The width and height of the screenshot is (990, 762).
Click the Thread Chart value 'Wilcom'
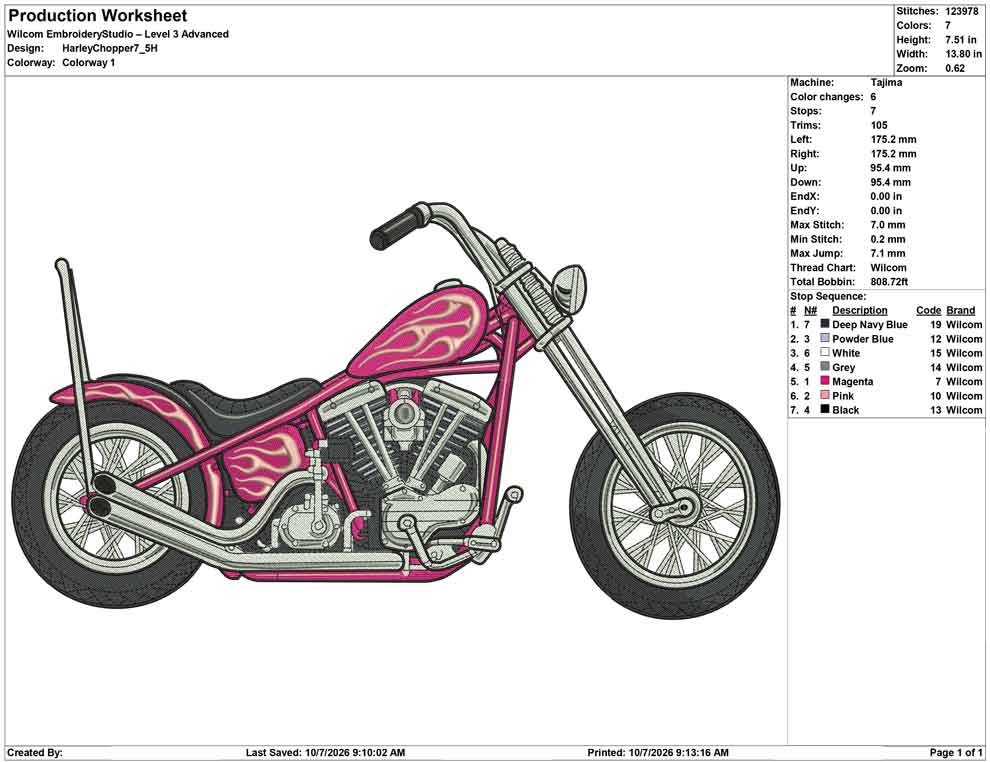coord(888,268)
